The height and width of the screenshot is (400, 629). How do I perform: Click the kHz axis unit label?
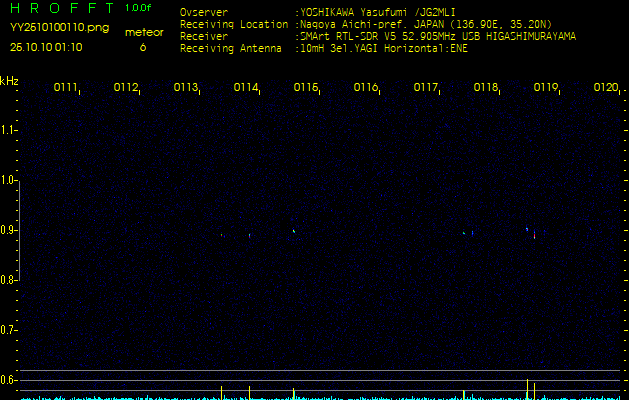(x=9, y=81)
